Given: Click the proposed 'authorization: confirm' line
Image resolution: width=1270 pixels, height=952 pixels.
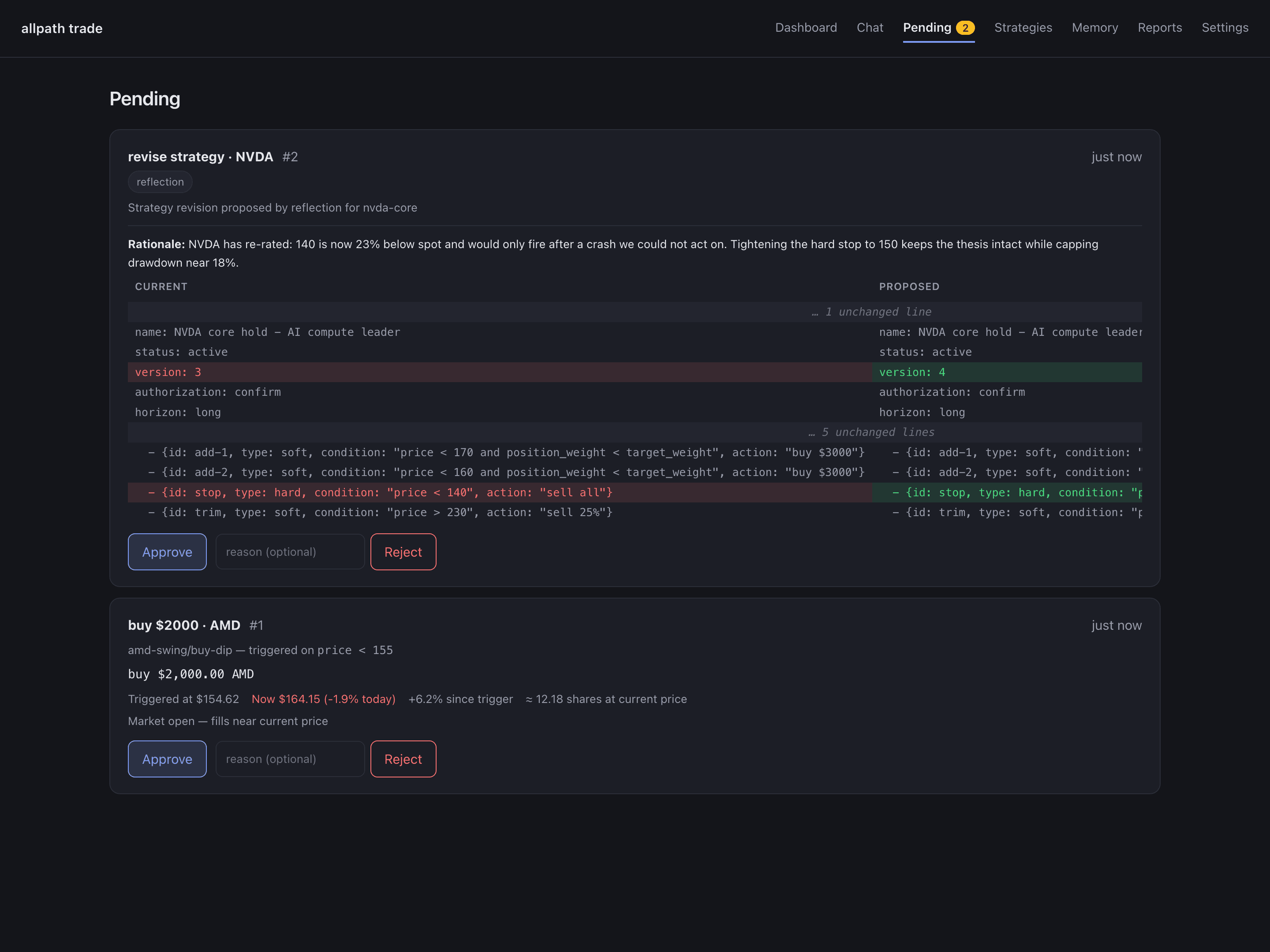Looking at the screenshot, I should click(1007, 392).
